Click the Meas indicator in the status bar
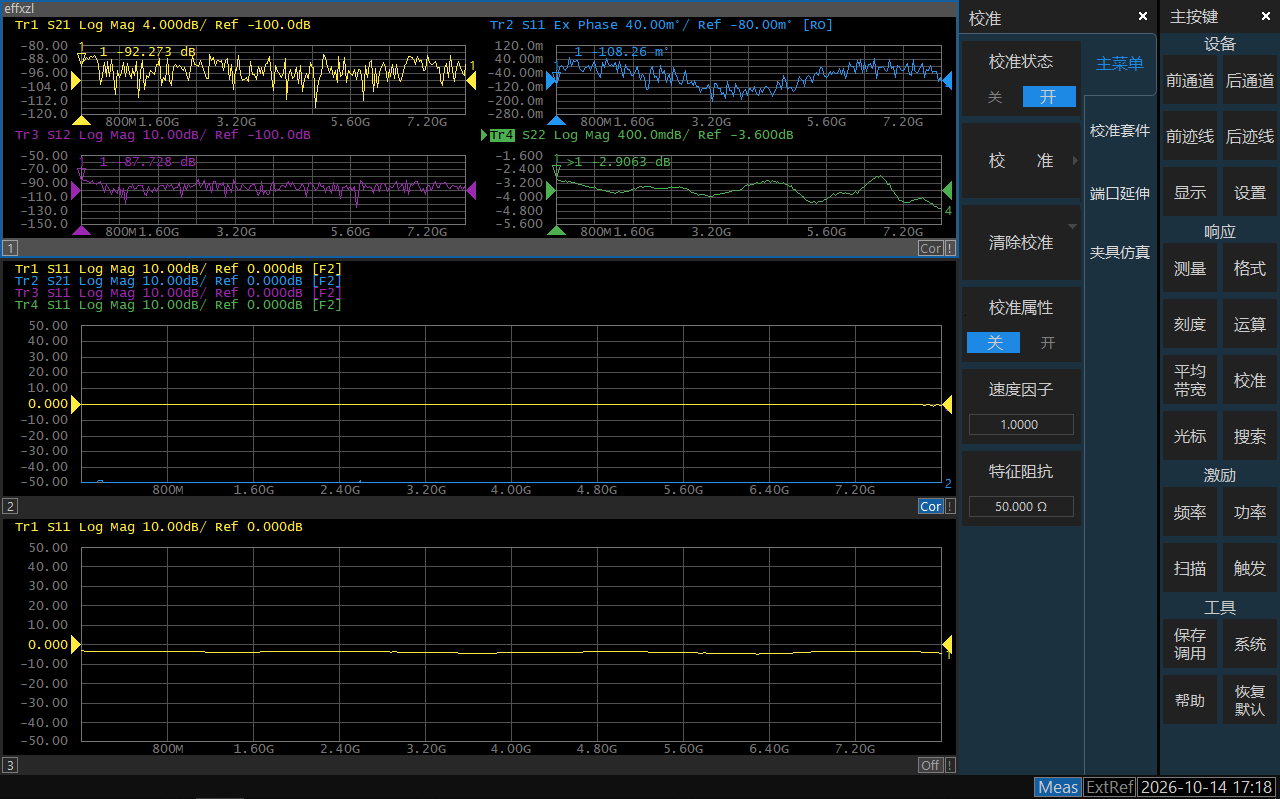Viewport: 1280px width, 799px height. (x=1058, y=787)
